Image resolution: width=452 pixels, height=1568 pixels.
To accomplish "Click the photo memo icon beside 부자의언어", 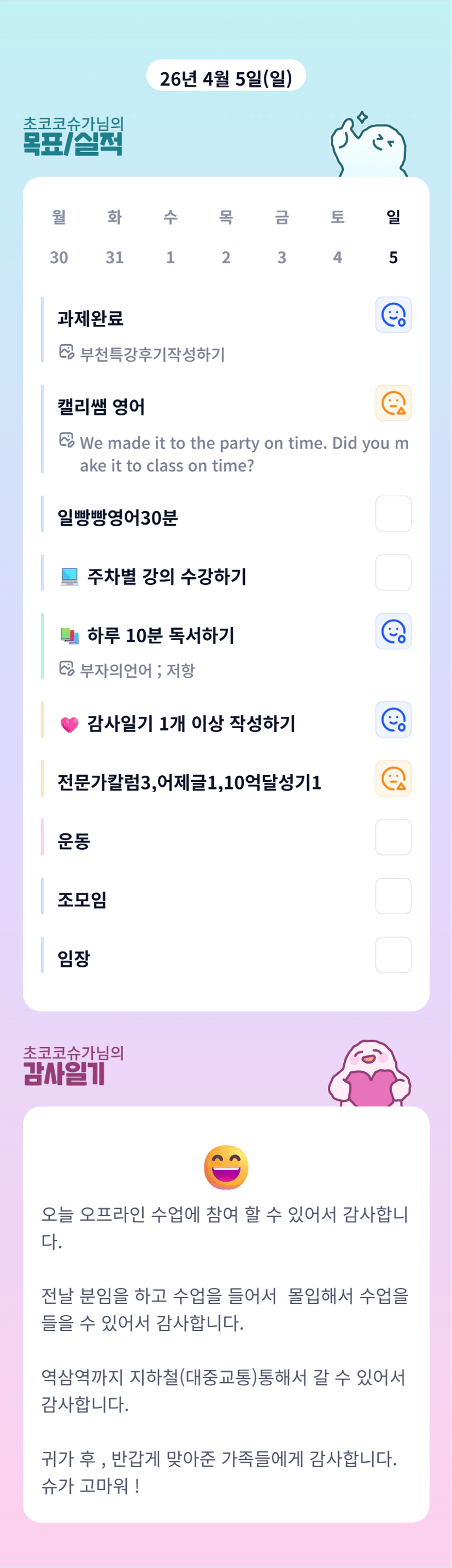I will 66,669.
